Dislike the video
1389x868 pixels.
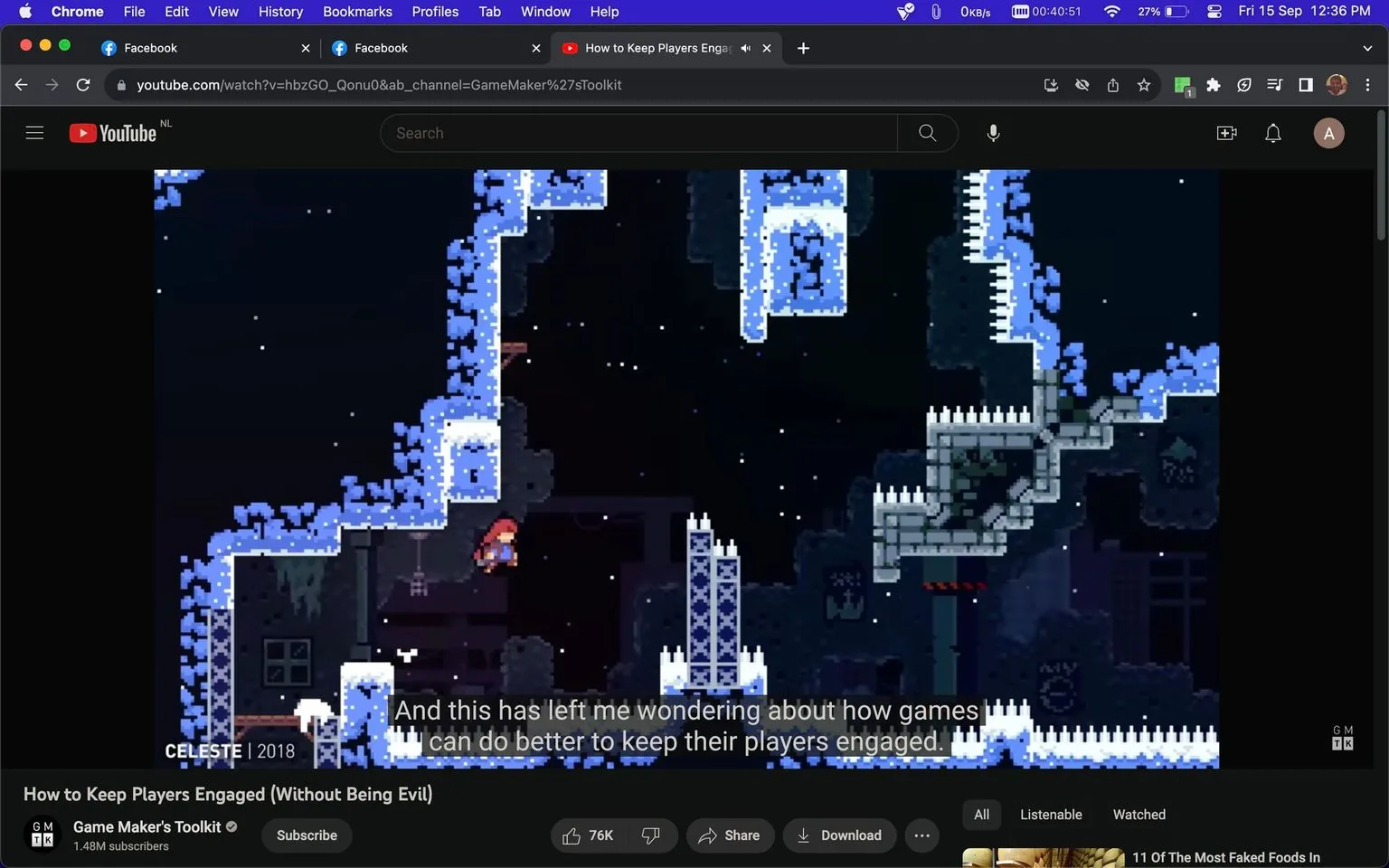(x=651, y=835)
